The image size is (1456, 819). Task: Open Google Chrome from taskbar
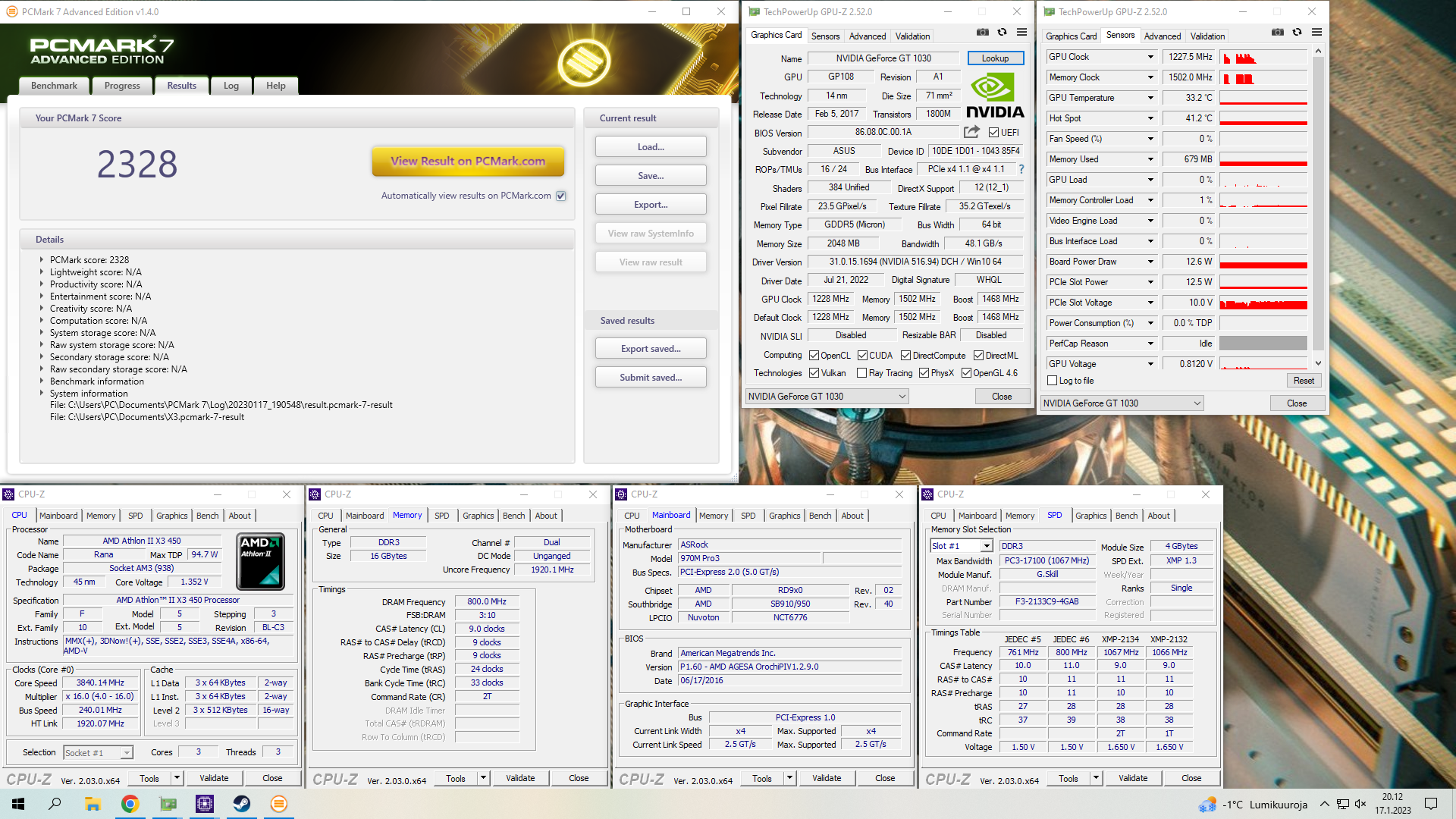(130, 804)
